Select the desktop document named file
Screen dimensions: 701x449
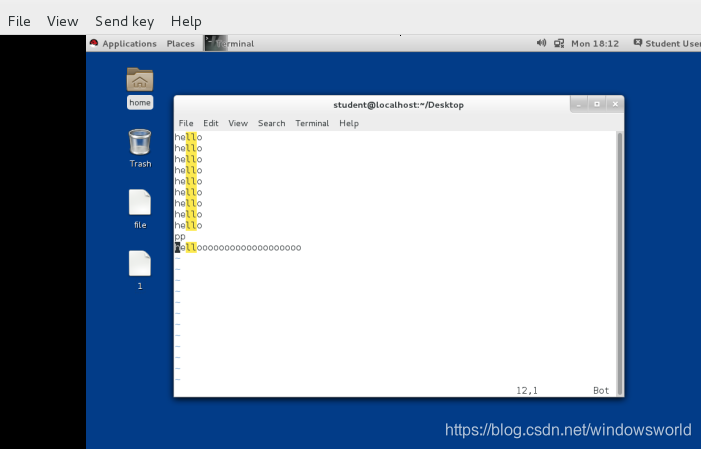(140, 209)
